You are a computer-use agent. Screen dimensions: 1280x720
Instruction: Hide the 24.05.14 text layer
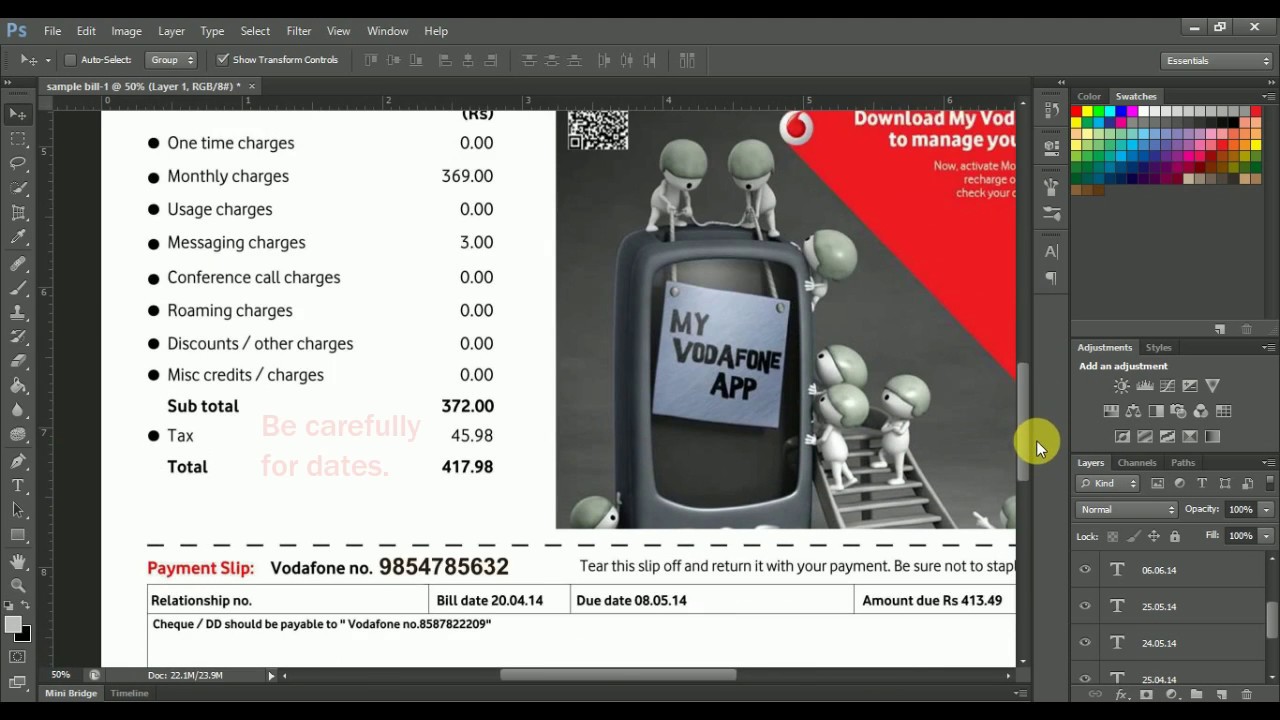coord(1085,643)
